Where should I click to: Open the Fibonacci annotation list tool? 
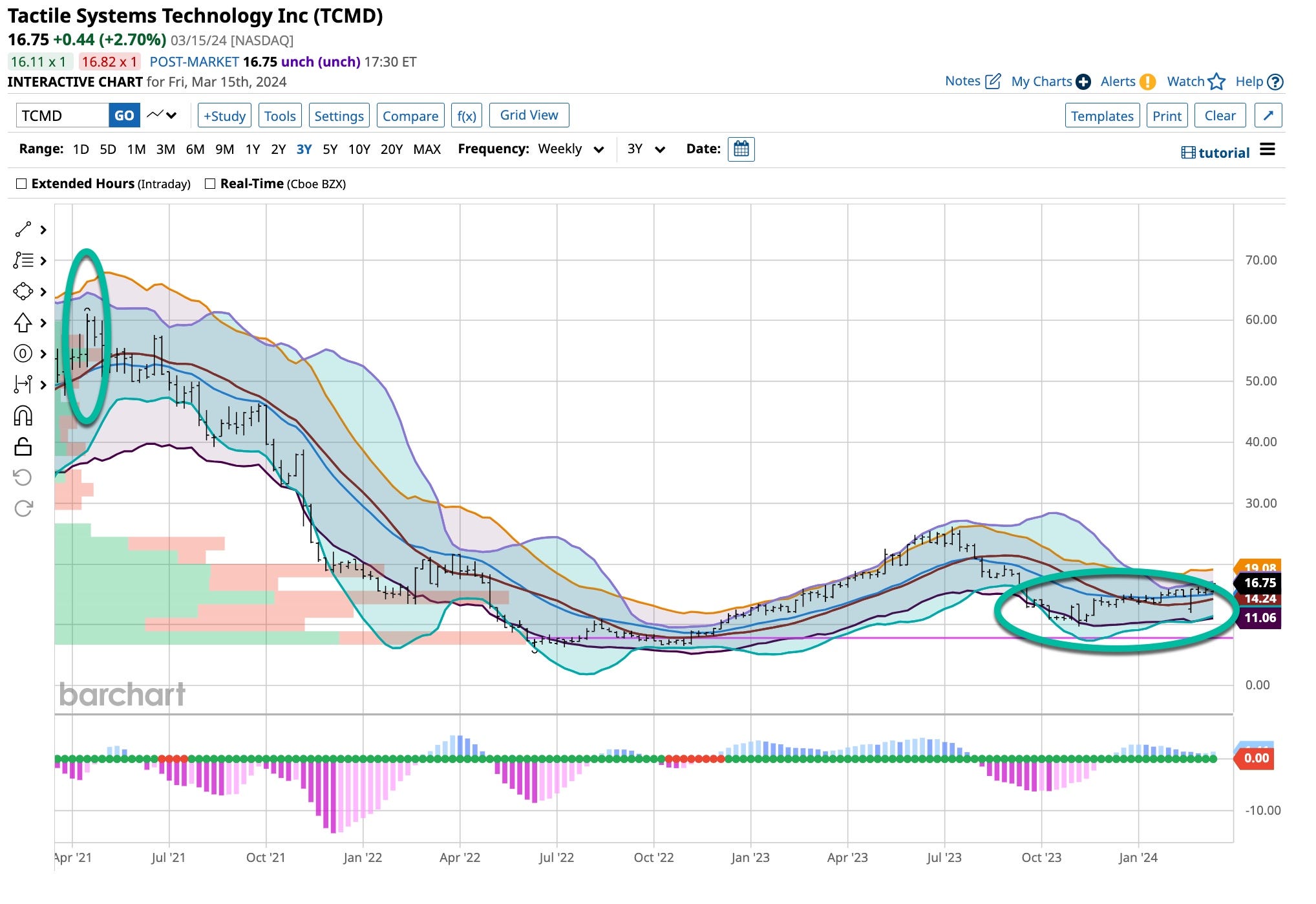(23, 261)
